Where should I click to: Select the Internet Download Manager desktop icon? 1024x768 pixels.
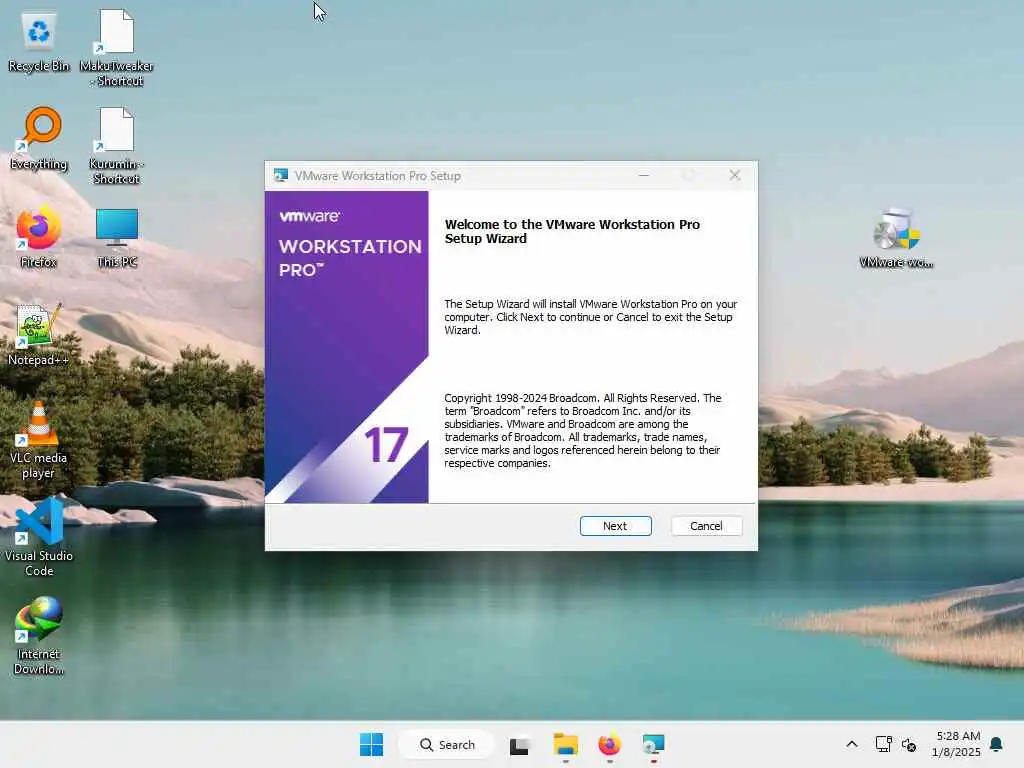[39, 636]
